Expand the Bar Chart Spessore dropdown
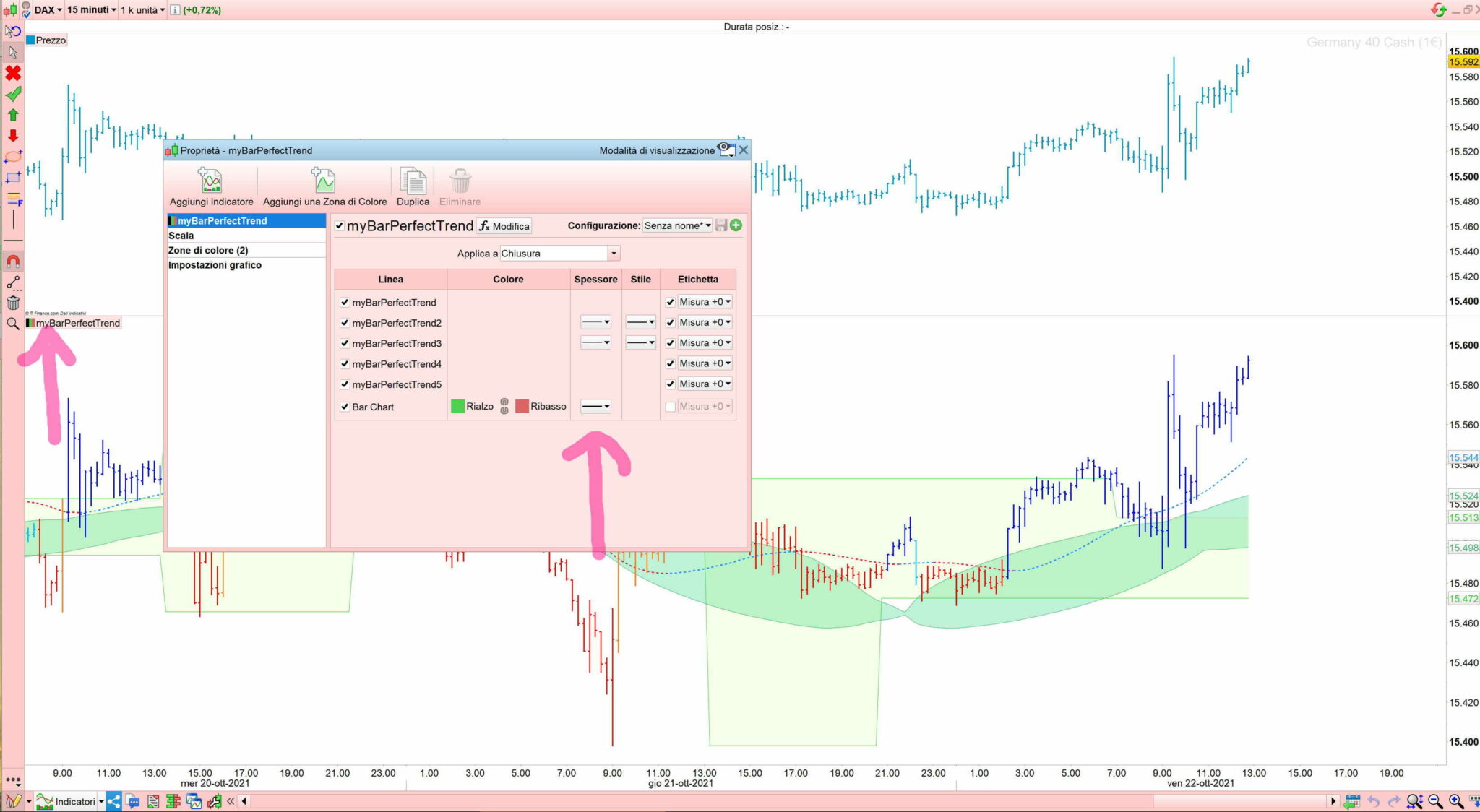 pos(596,407)
